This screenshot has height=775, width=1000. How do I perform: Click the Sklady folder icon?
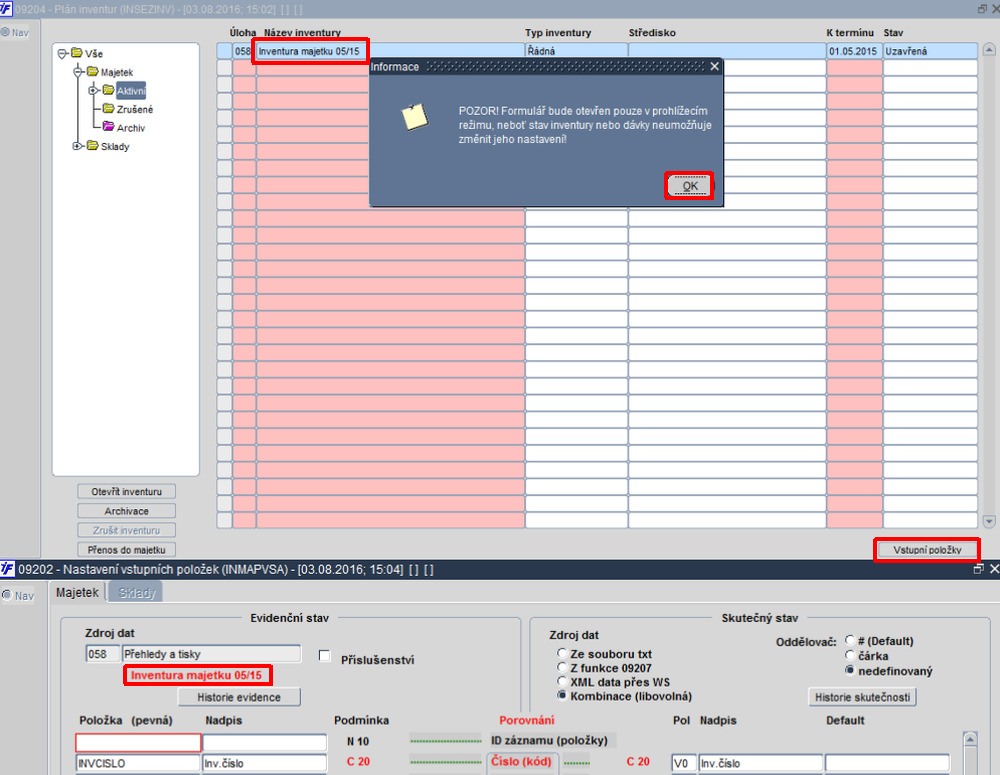[x=92, y=145]
